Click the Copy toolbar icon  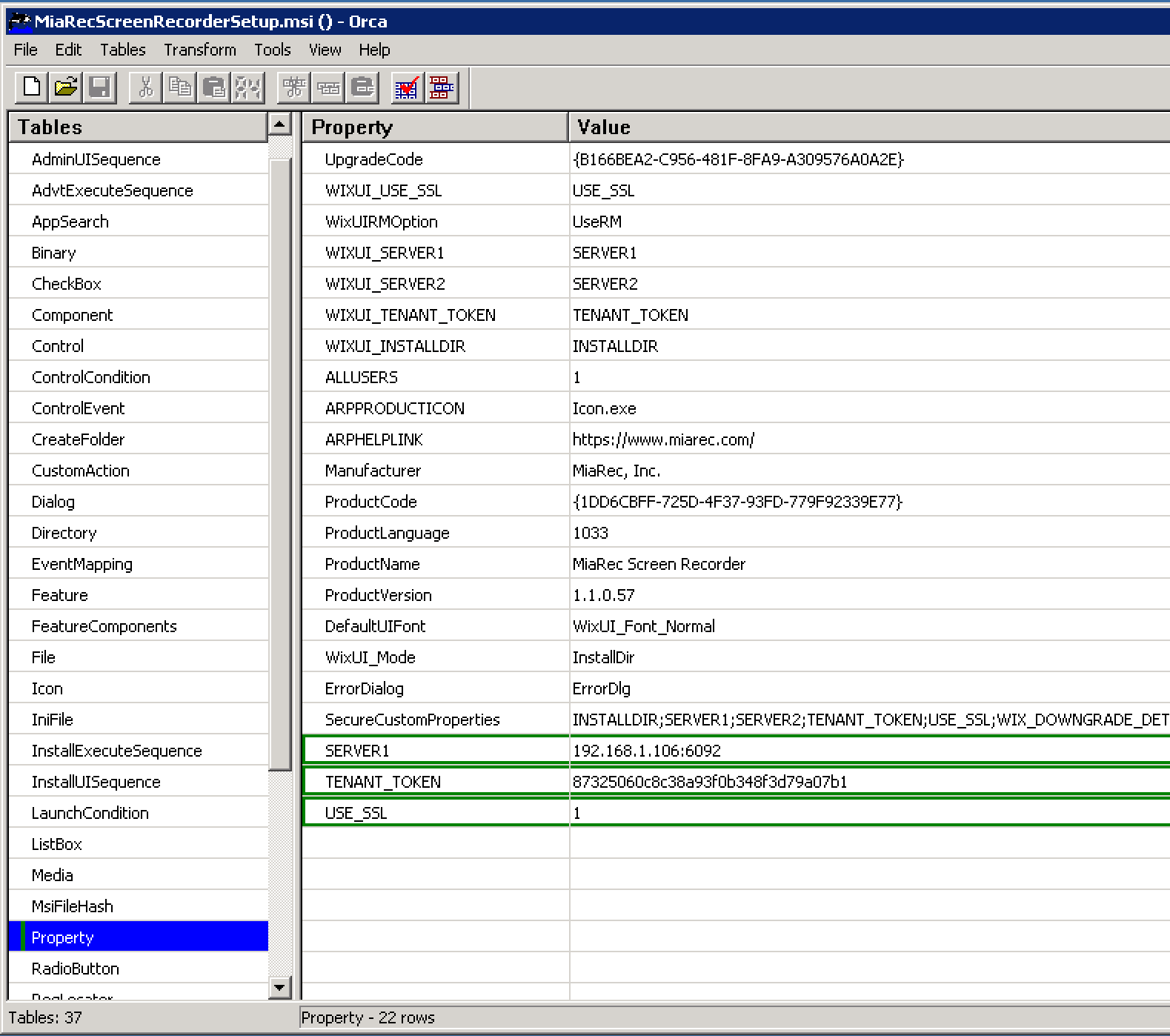[x=179, y=87]
